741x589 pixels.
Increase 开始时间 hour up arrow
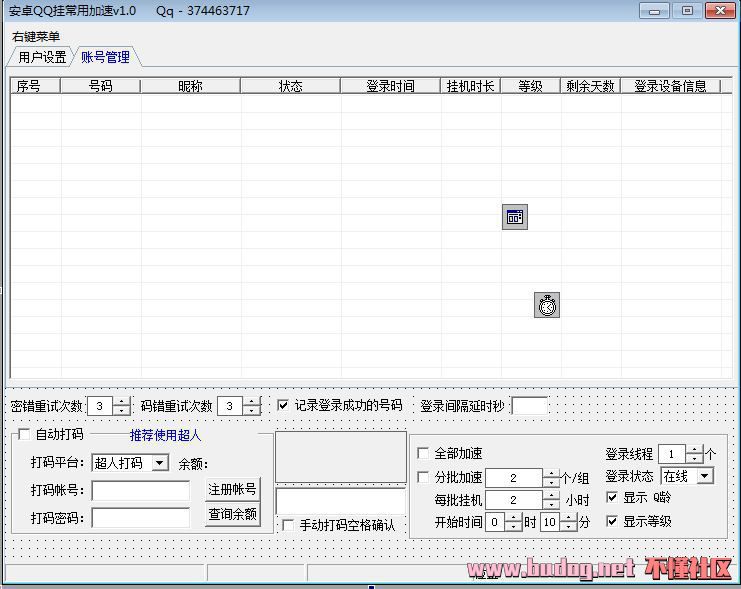[x=513, y=517]
